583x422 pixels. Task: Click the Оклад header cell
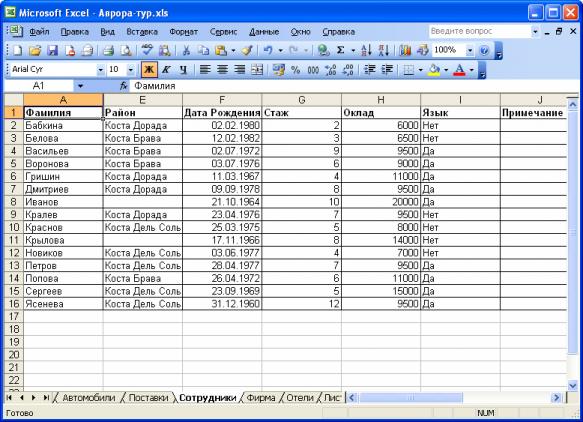381,113
